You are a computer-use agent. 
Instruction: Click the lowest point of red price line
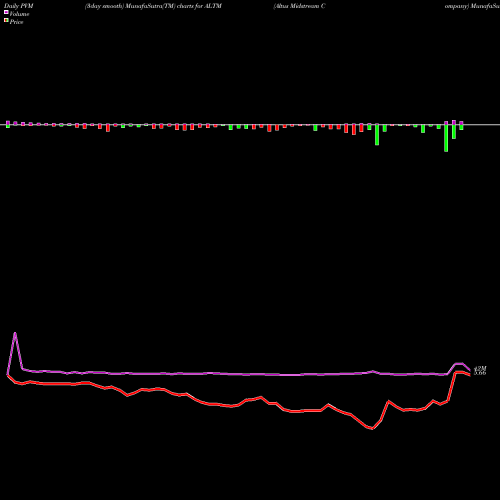(372, 428)
